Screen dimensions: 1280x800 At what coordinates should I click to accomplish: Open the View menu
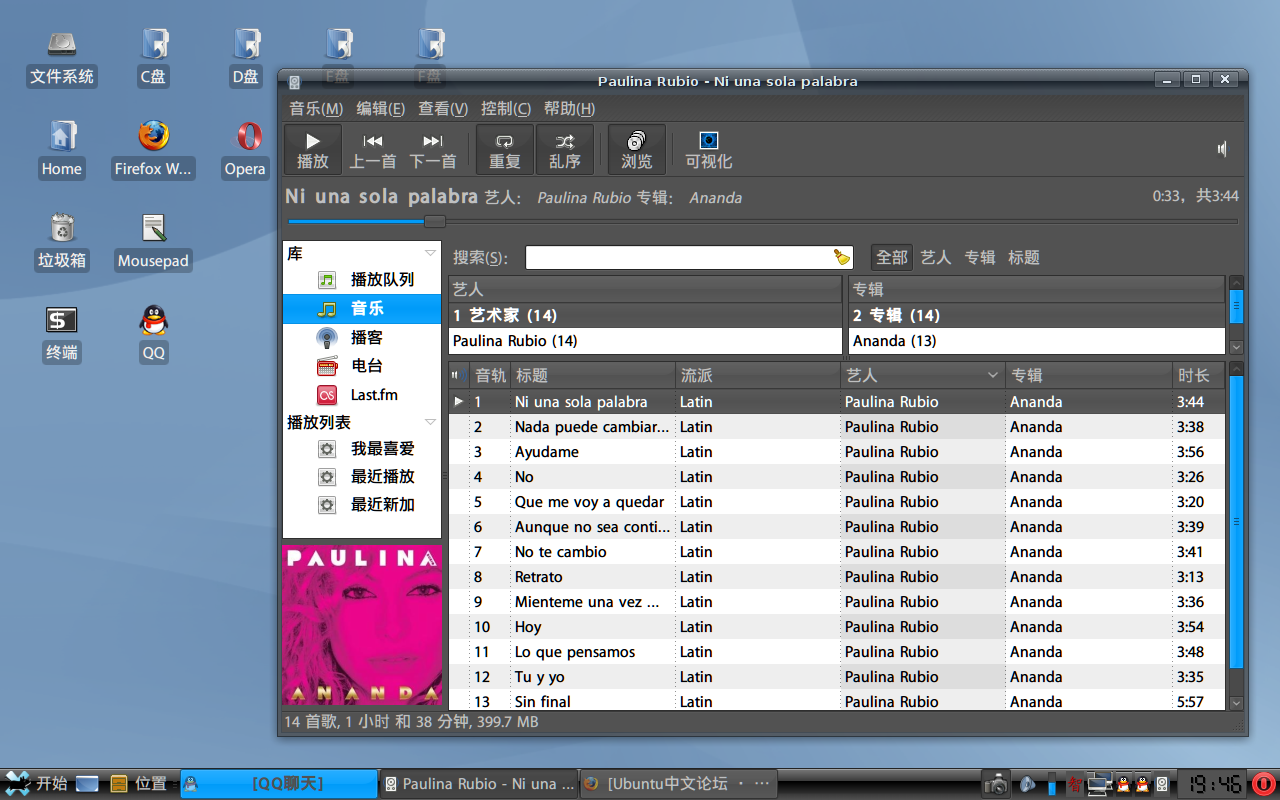443,109
